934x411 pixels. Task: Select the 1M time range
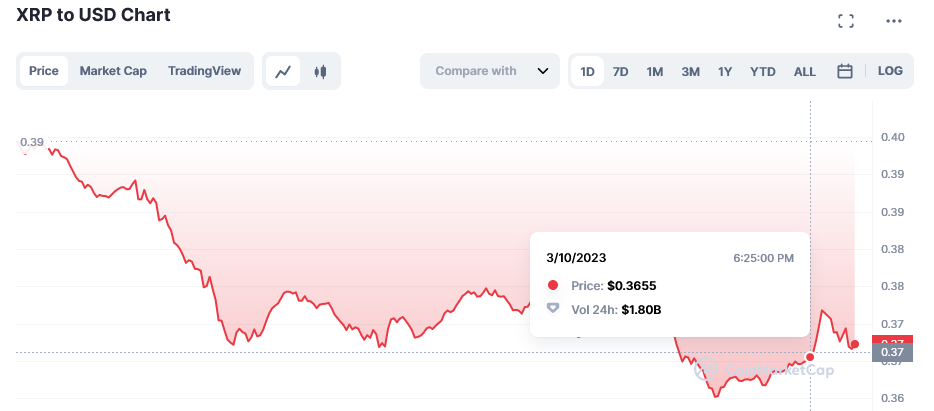(655, 71)
